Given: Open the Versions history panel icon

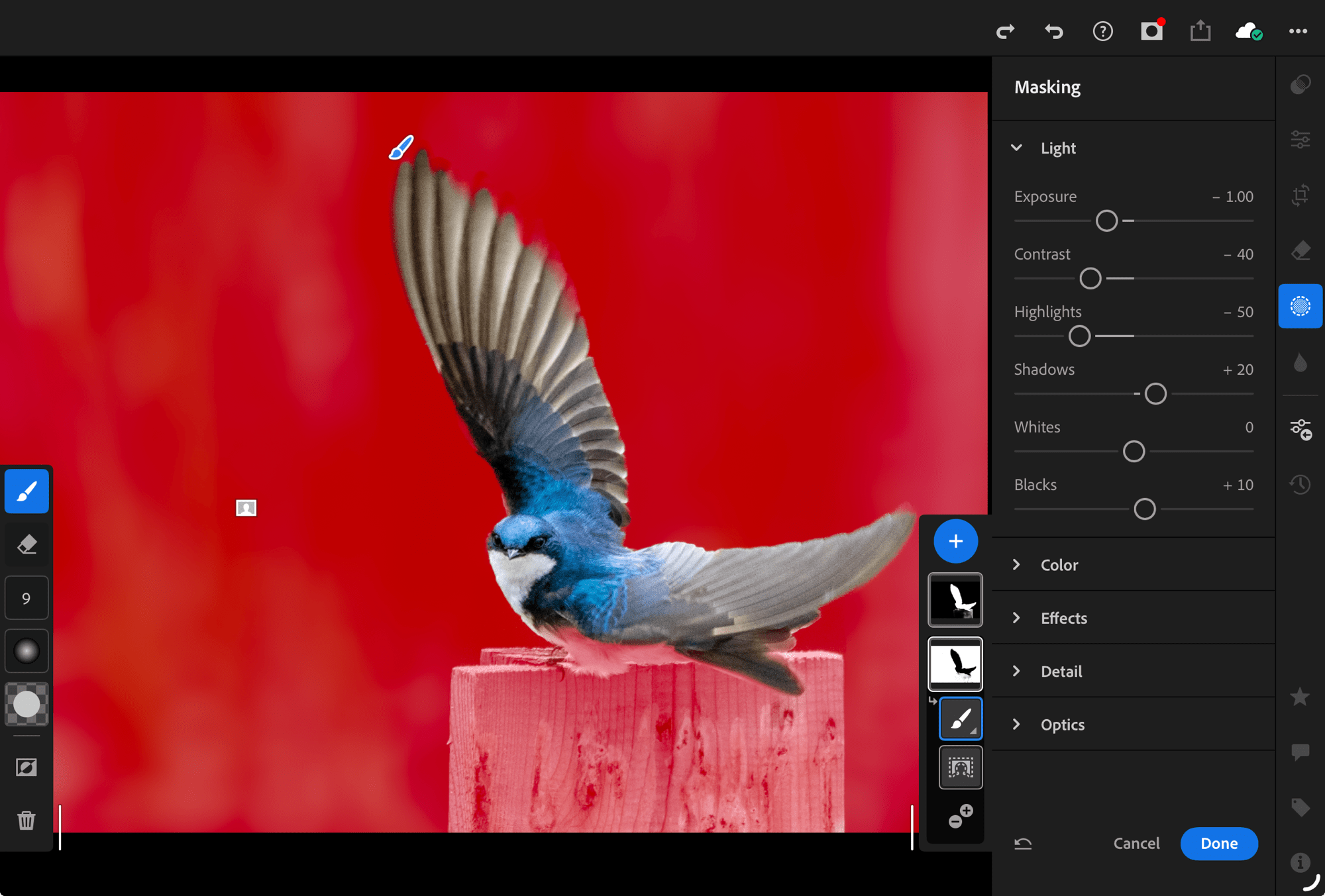Looking at the screenshot, I should coord(1300,484).
